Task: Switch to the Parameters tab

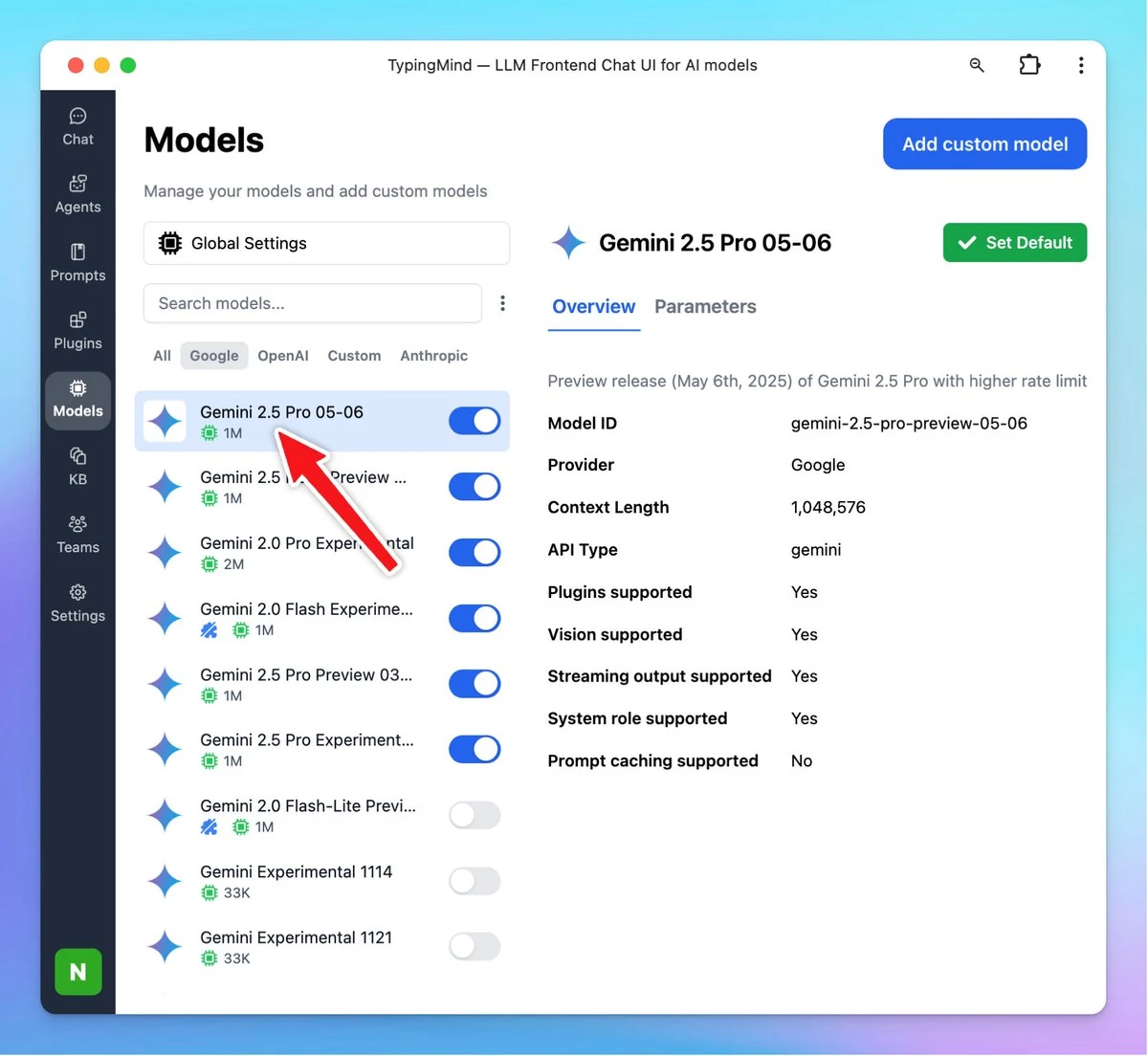Action: pos(705,307)
